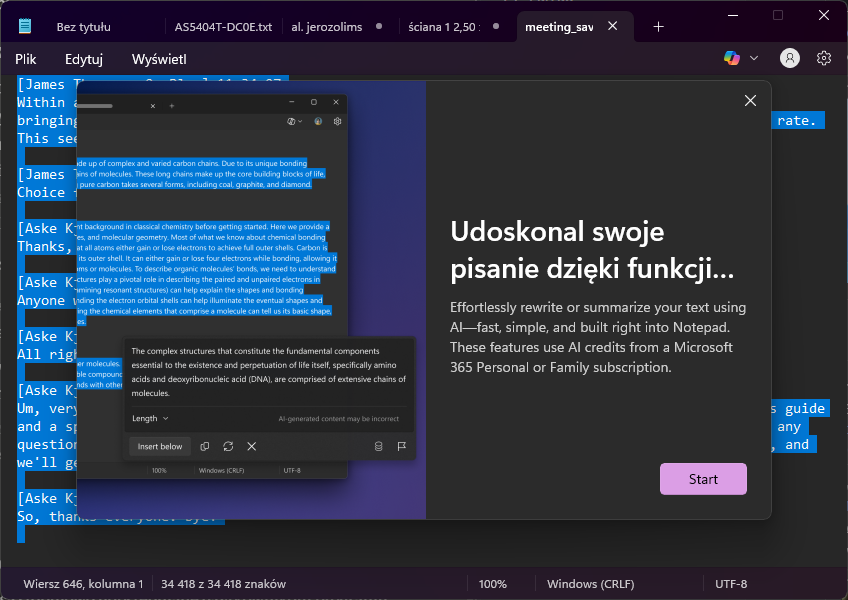The height and width of the screenshot is (600, 848).
Task: Close the AI writing promo dialog
Action: 750,100
